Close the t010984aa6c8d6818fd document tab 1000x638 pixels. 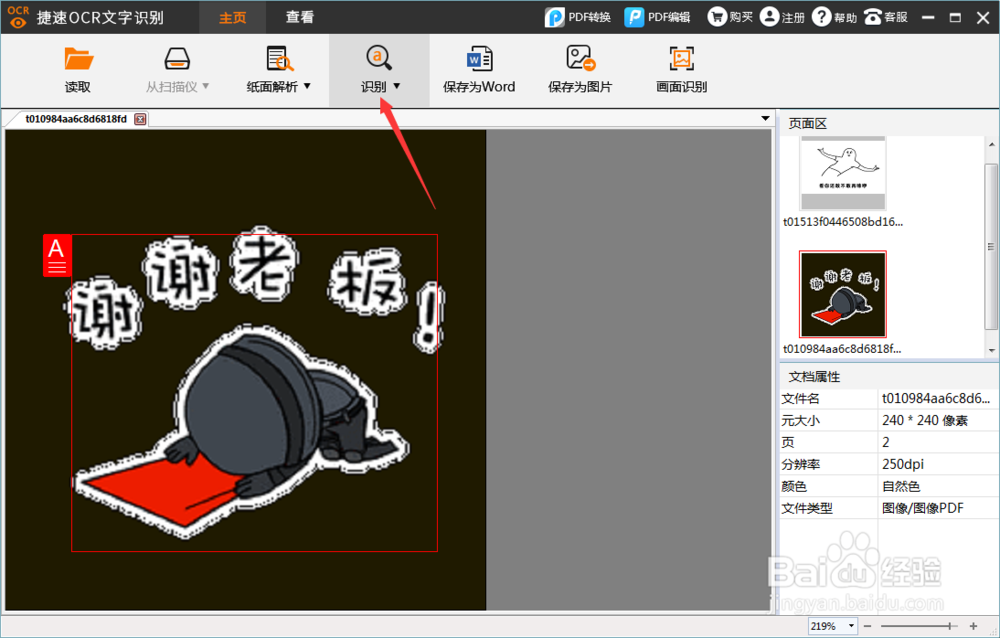pyautogui.click(x=140, y=119)
